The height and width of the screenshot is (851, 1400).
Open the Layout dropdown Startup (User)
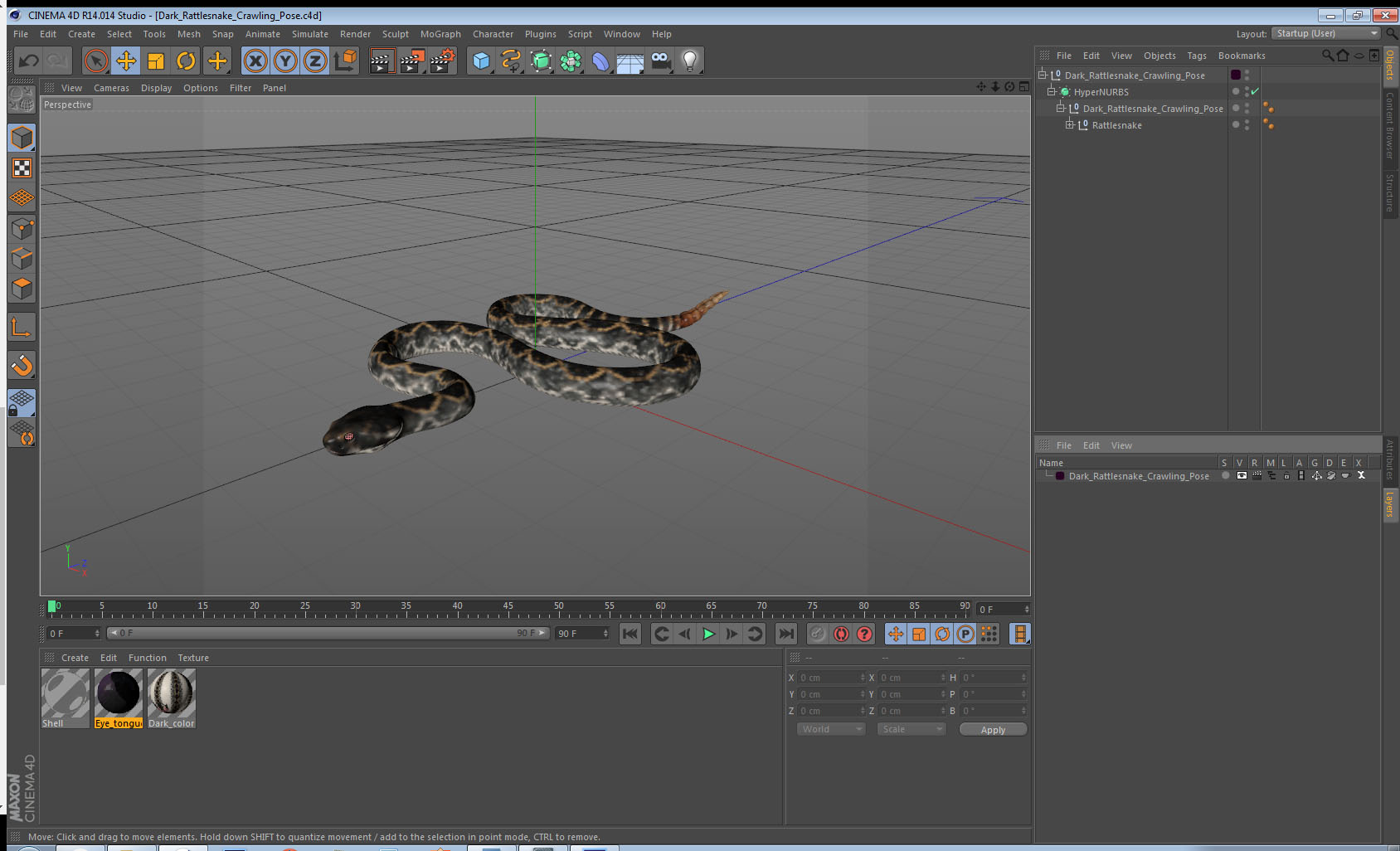tap(1326, 33)
